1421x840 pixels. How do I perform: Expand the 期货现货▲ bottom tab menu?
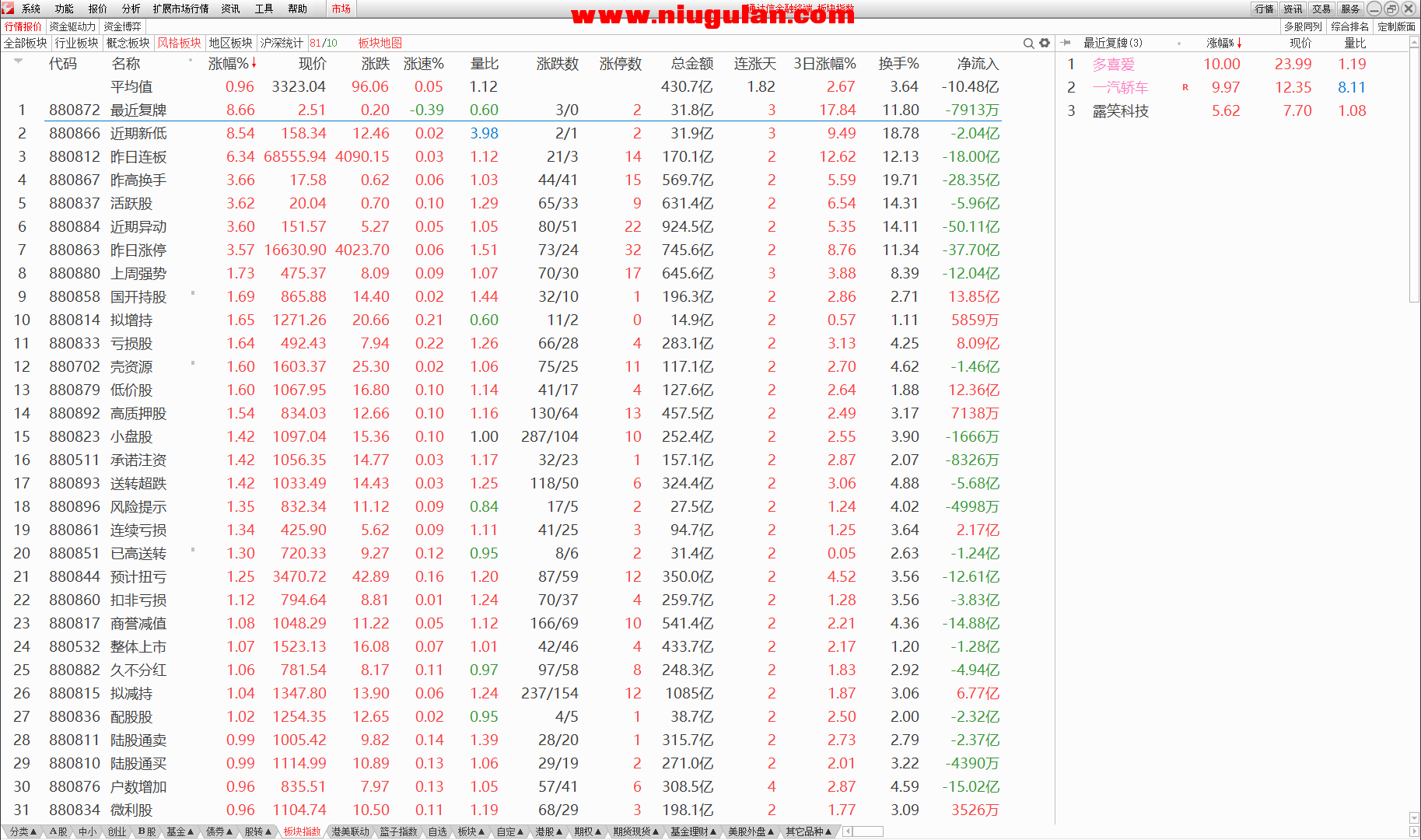click(x=636, y=831)
